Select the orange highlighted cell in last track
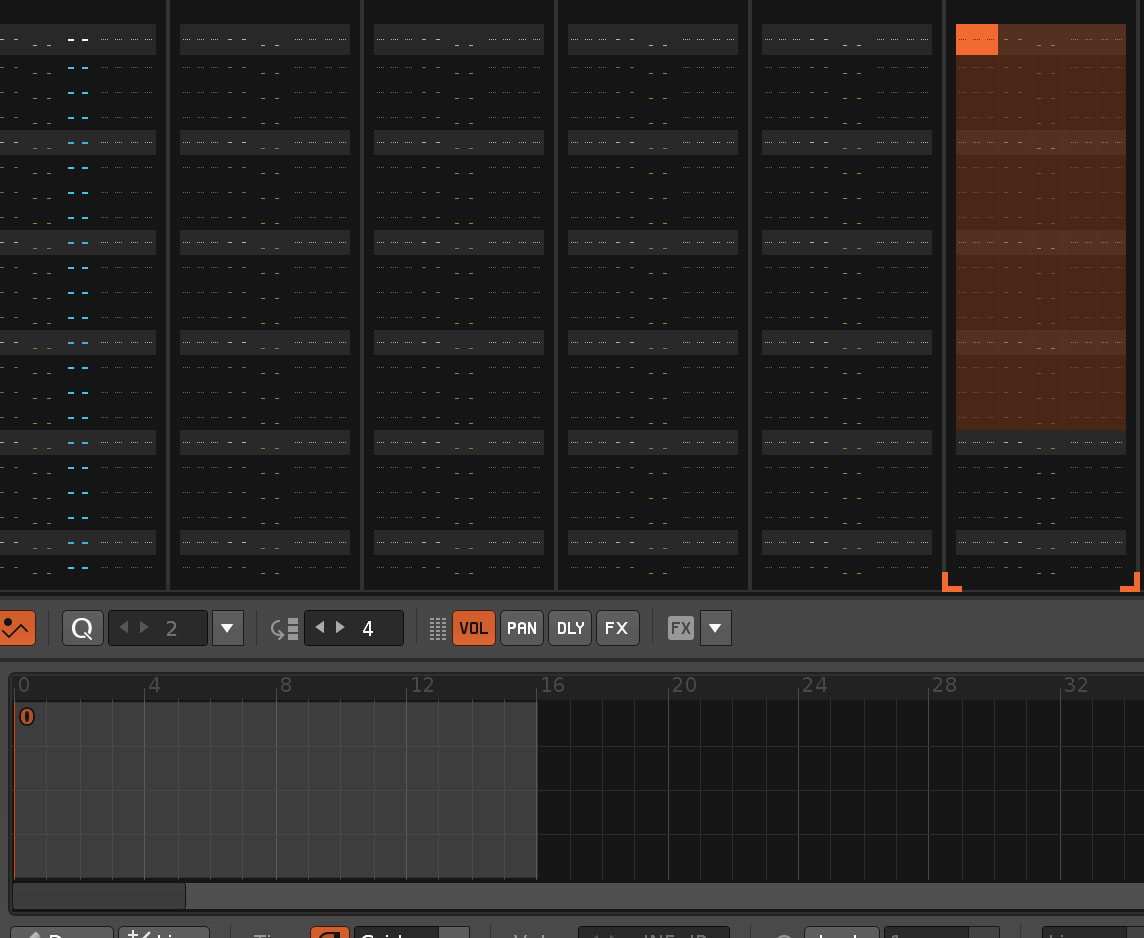 pyautogui.click(x=977, y=40)
